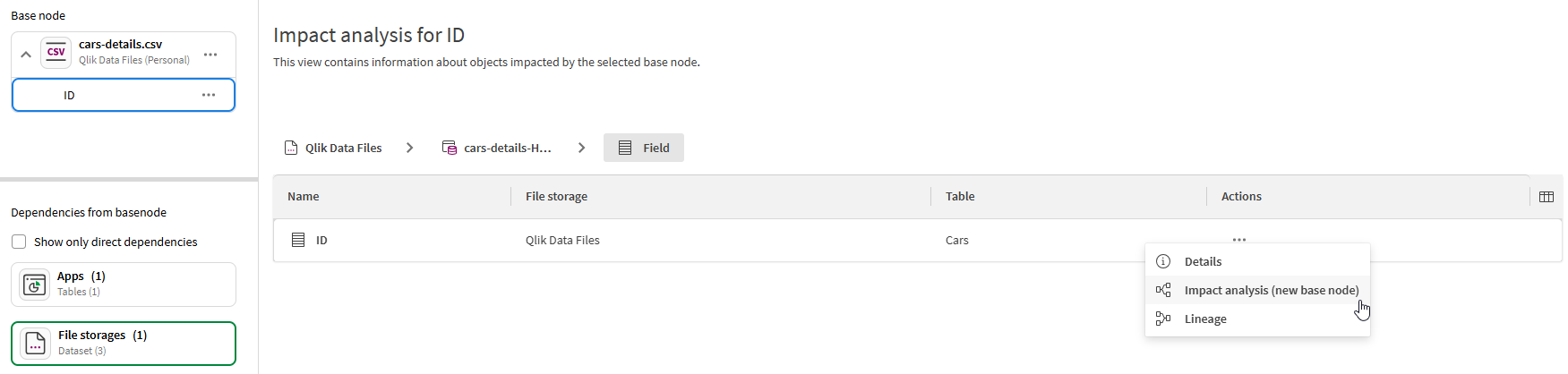Click the cars-details.csv file icon

pos(56,53)
